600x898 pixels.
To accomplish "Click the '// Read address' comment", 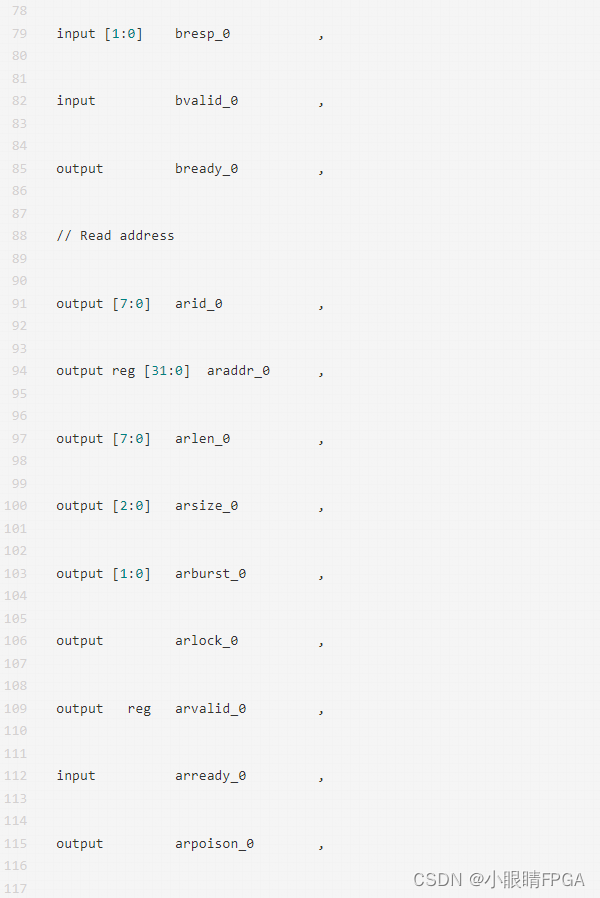I will [115, 235].
